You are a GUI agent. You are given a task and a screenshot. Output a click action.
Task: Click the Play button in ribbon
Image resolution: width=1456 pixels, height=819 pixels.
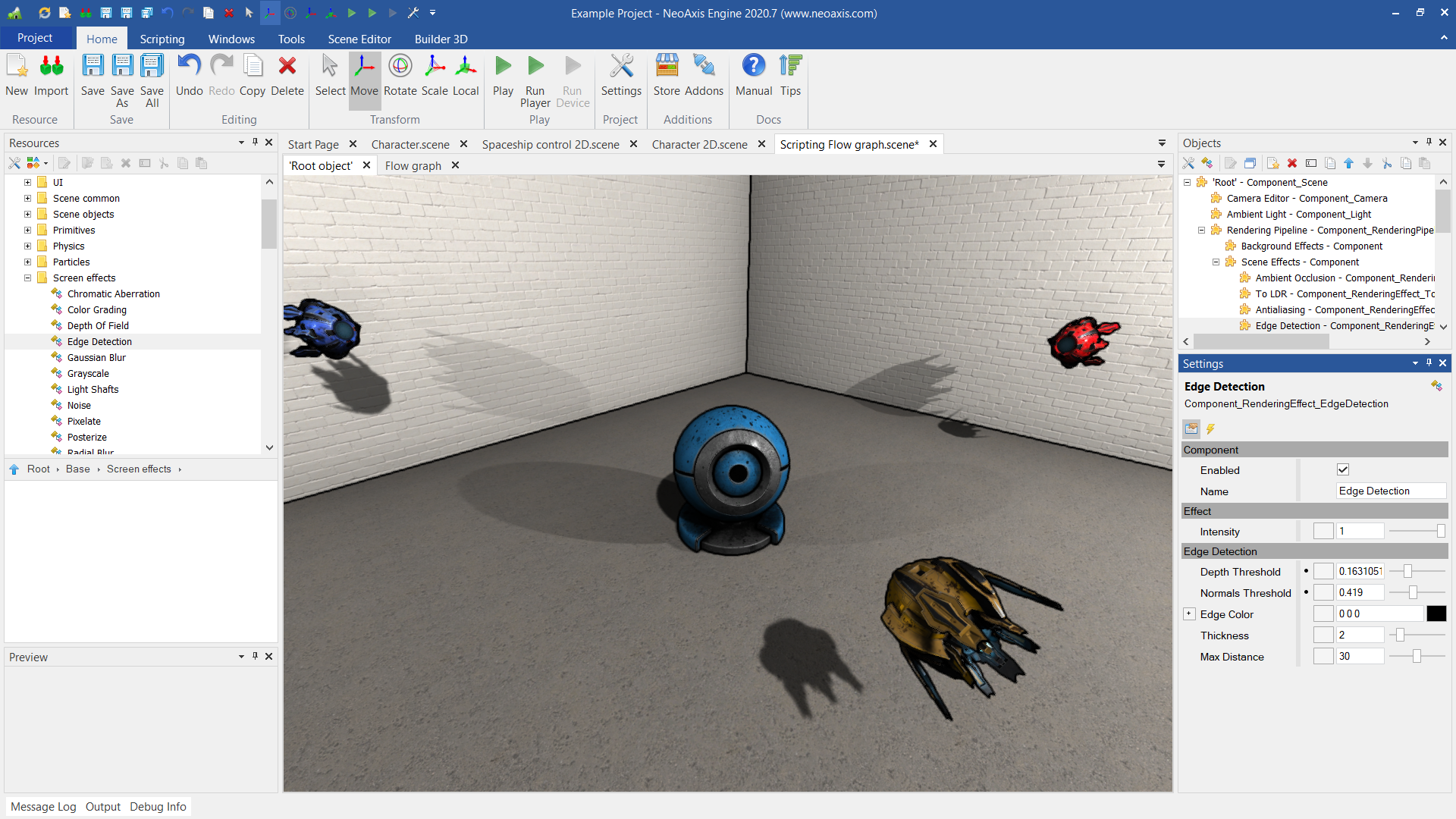[x=503, y=74]
